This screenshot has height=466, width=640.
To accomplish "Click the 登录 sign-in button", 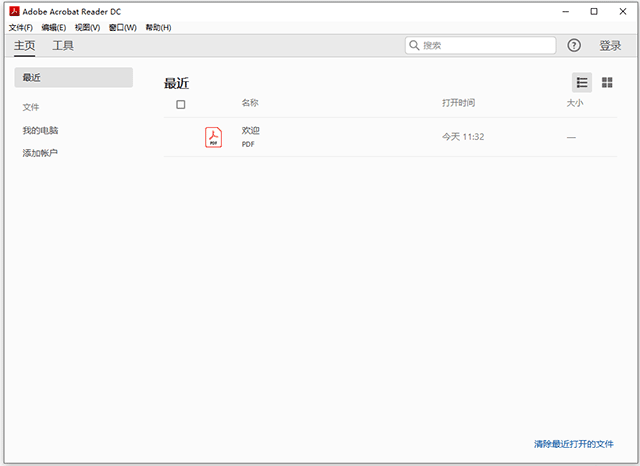I will tap(610, 45).
